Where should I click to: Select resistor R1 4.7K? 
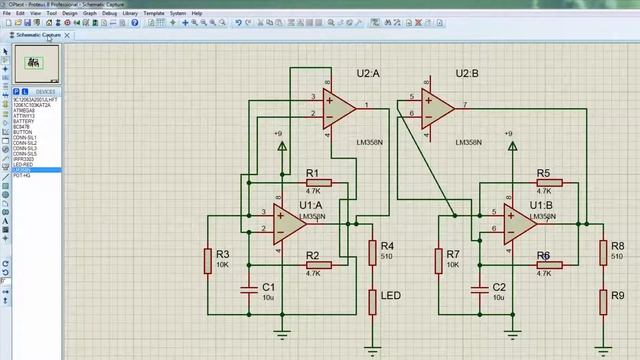pyautogui.click(x=319, y=183)
